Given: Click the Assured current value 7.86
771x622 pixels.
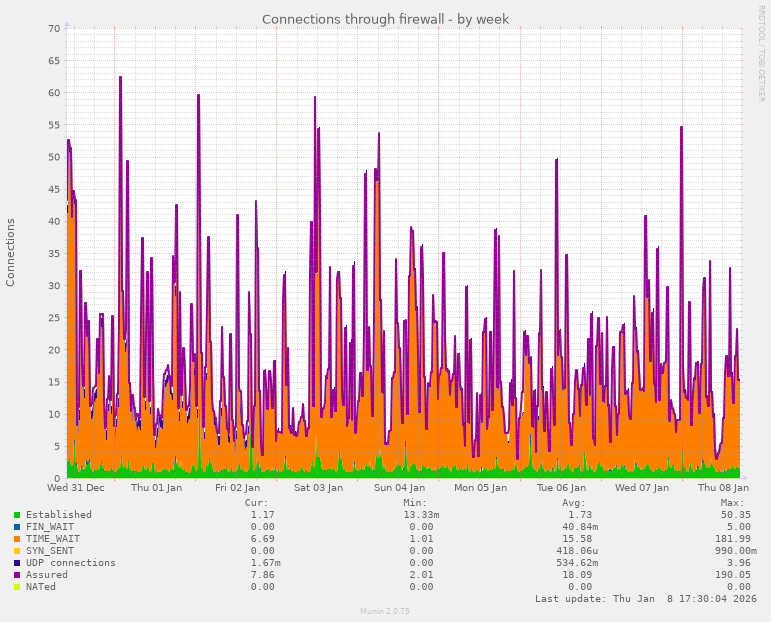Looking at the screenshot, I should pos(263,575).
